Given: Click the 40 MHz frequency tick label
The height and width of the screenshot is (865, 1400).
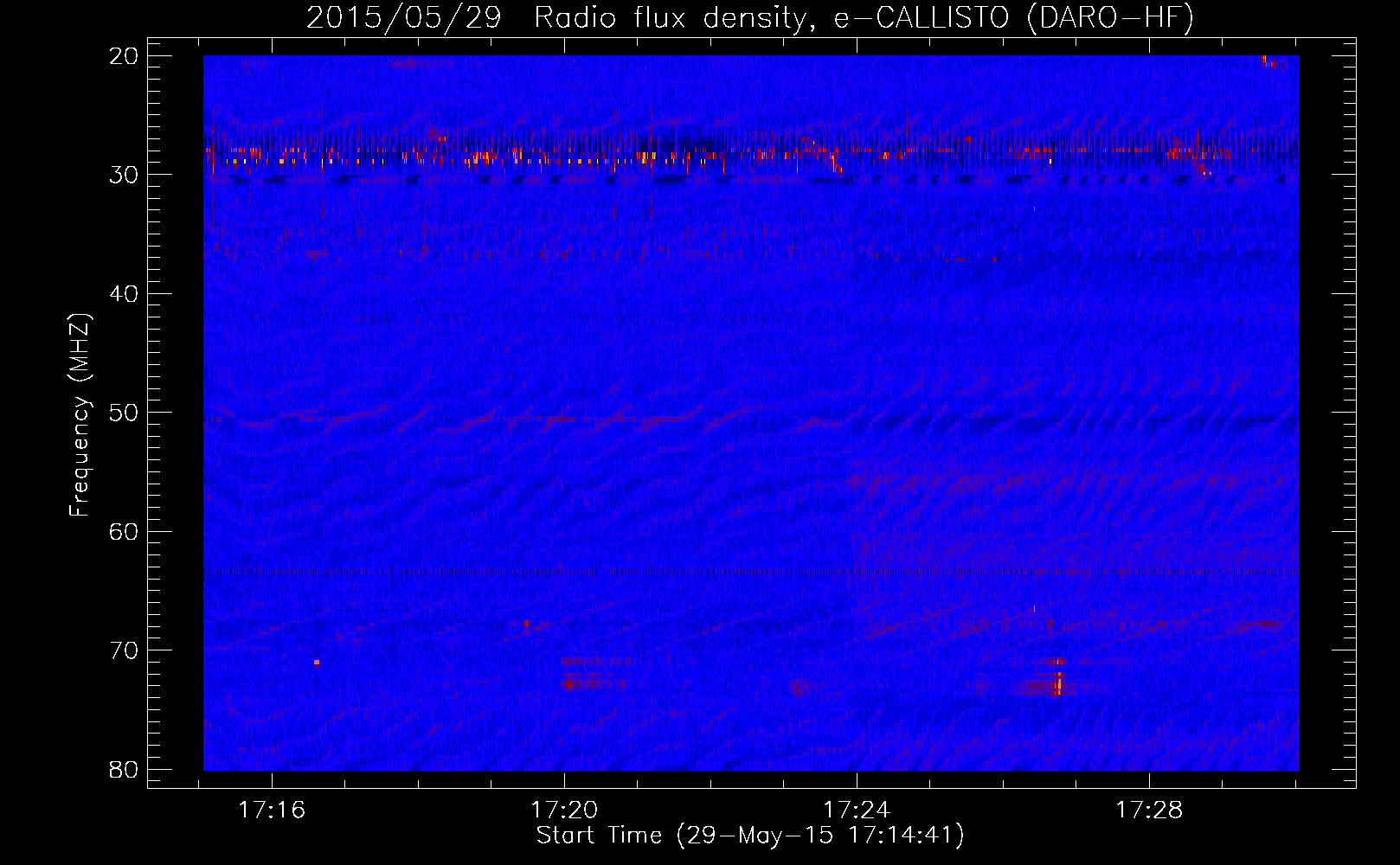Looking at the screenshot, I should click(125, 294).
